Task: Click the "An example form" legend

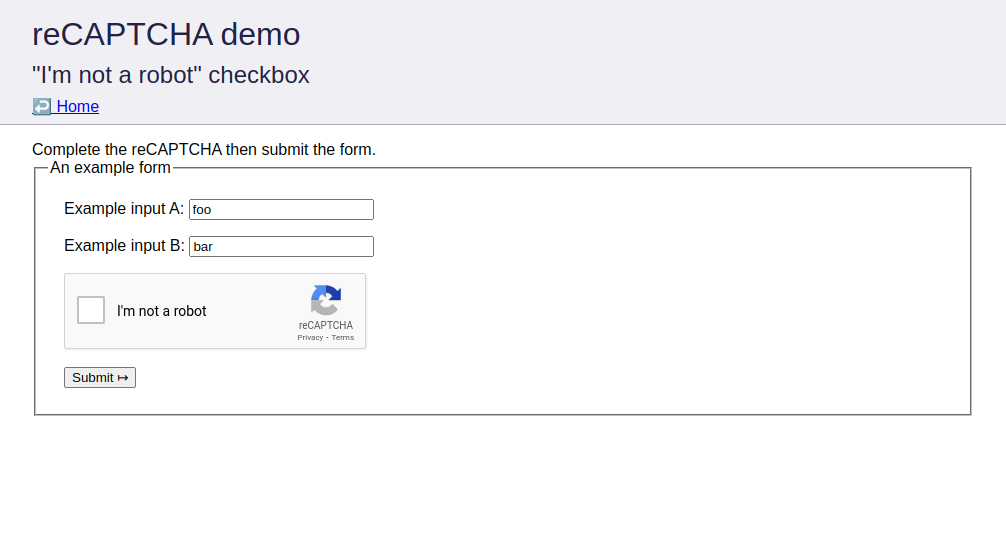Action: point(110,167)
